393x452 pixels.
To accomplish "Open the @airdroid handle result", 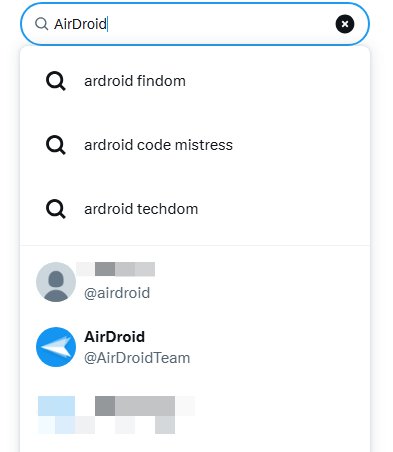I will pyautogui.click(x=117, y=293).
